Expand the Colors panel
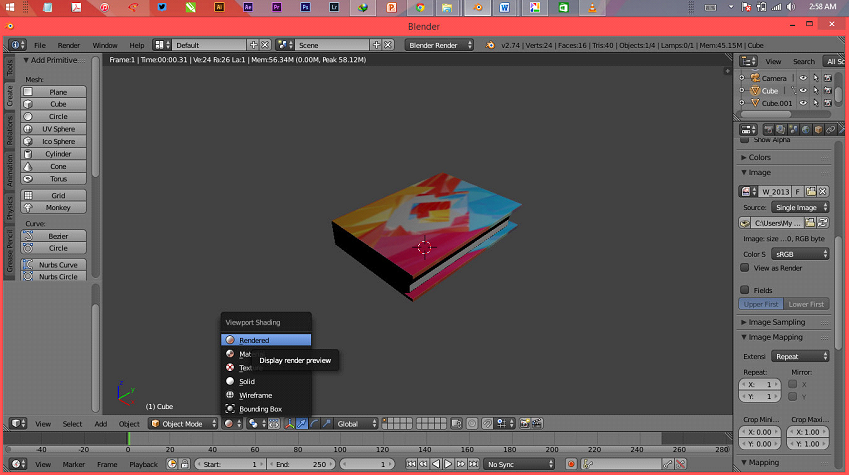The width and height of the screenshot is (849, 475). (x=759, y=158)
